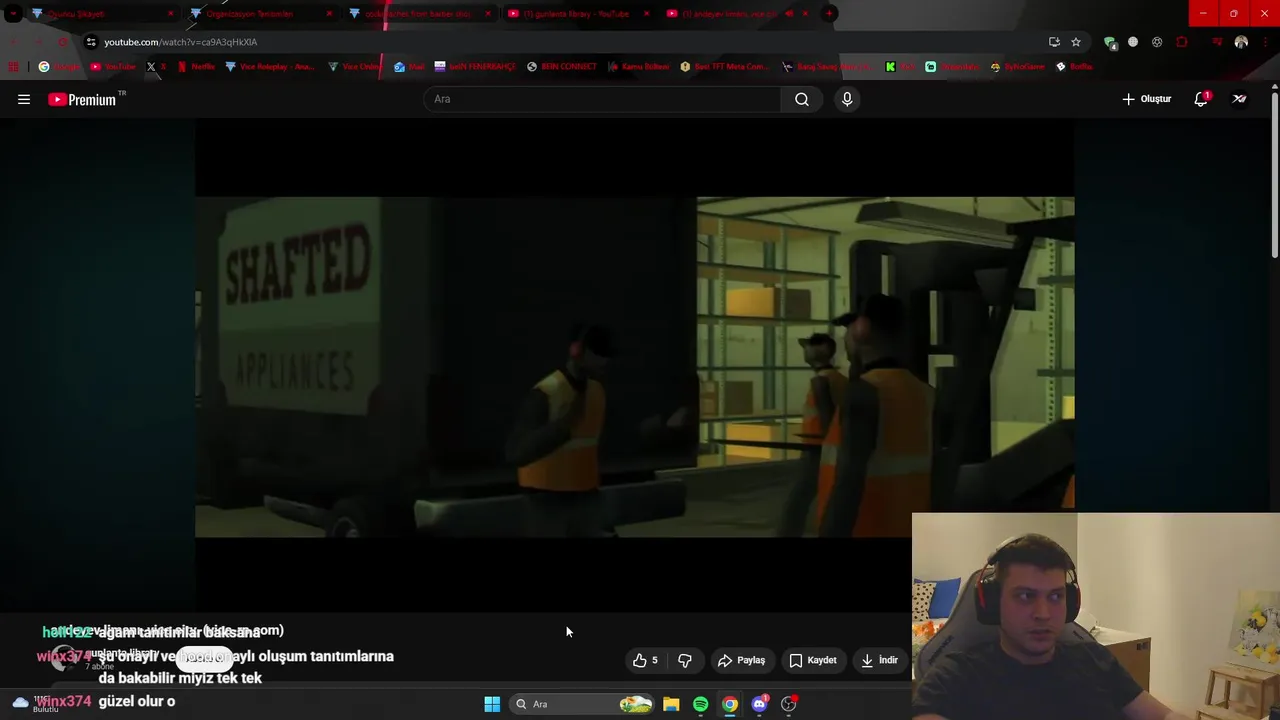Open Spotify from the taskbar
Screen dimensions: 1280x720
[x=700, y=704]
